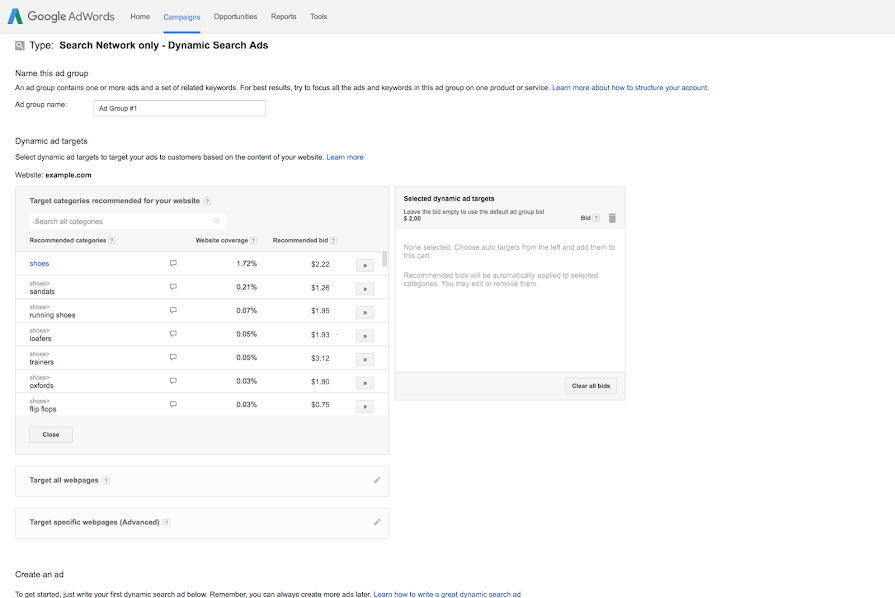The height and width of the screenshot is (598, 895).
Task: Expand the Target all webpages section
Action: tap(65, 480)
